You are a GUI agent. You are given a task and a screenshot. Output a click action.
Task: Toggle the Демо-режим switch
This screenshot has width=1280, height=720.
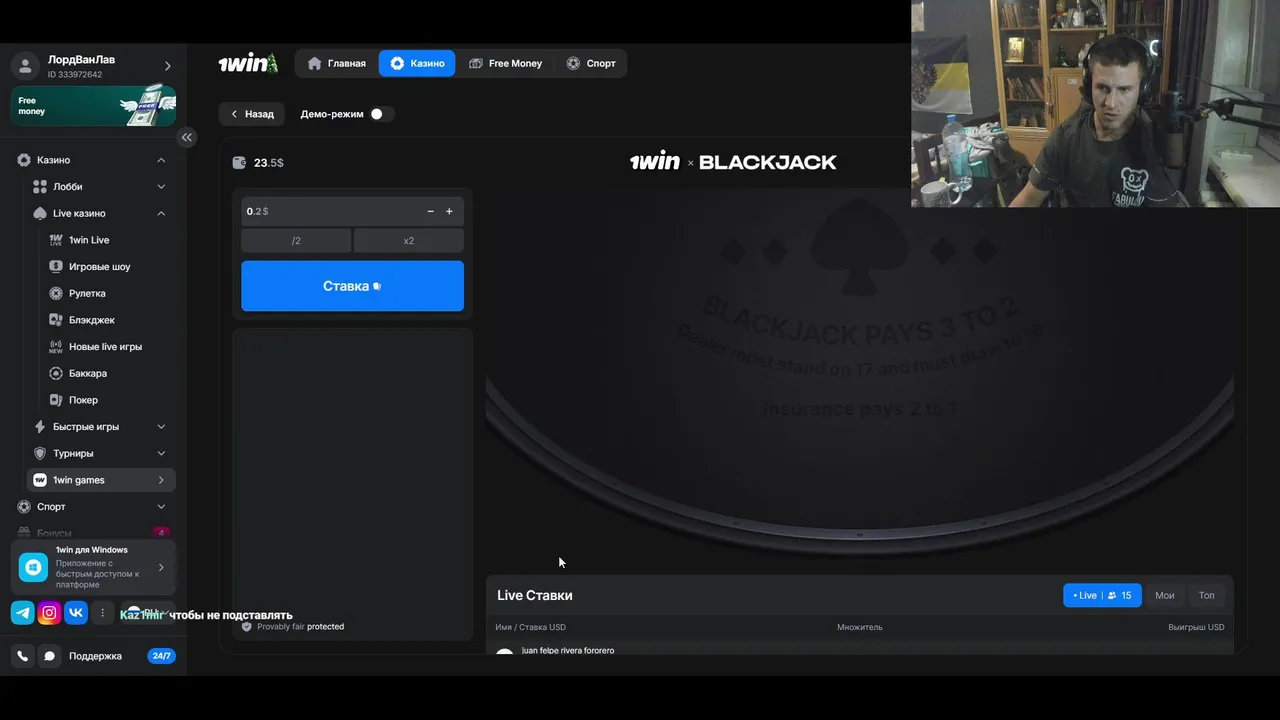381,114
